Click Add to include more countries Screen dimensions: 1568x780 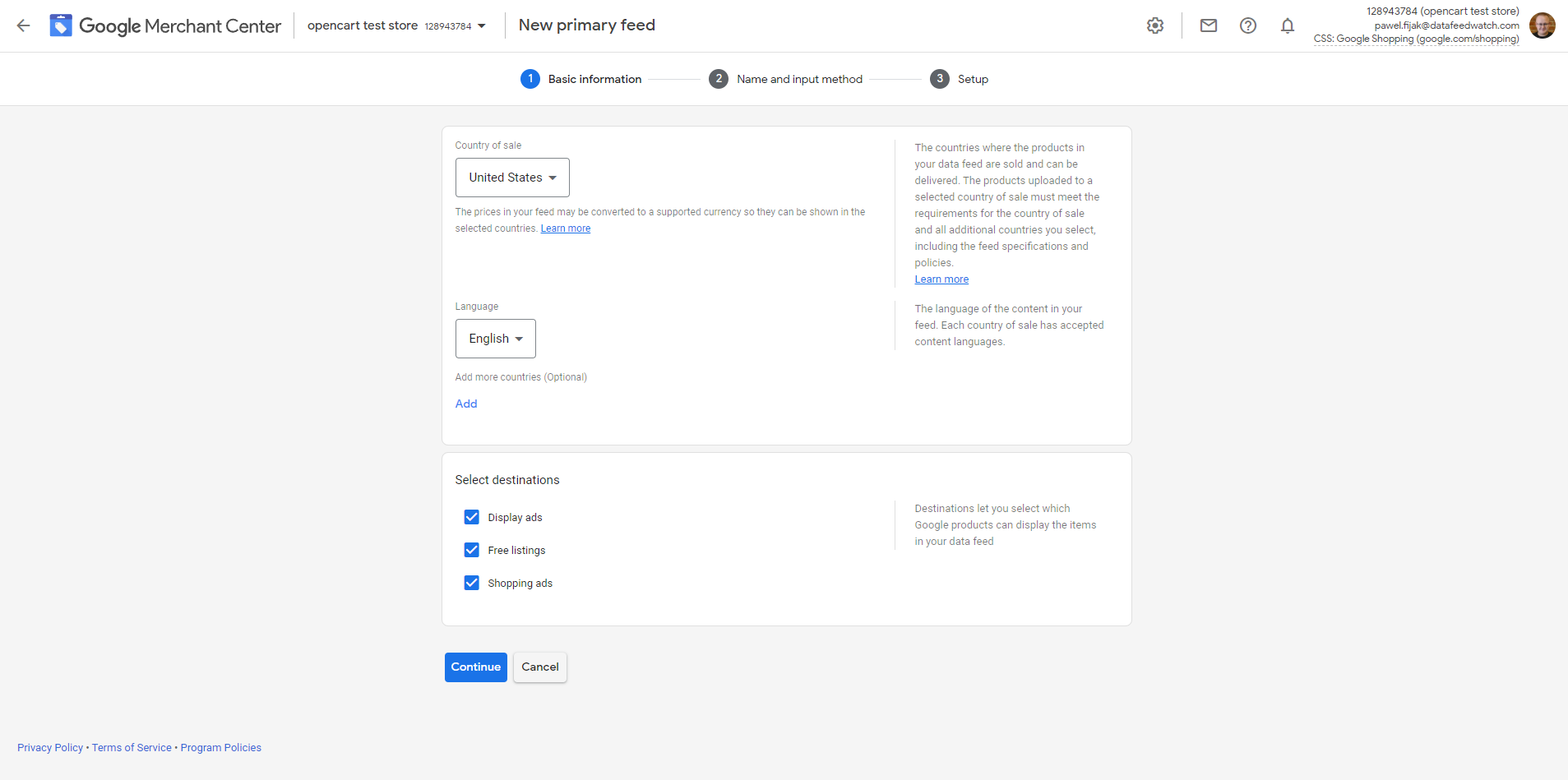click(x=465, y=404)
